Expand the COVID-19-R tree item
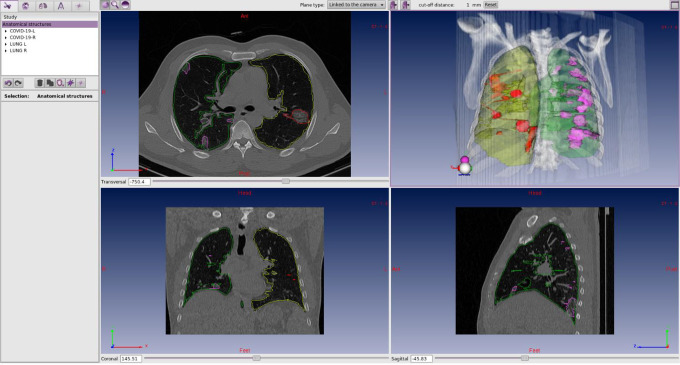 pyautogui.click(x=6, y=38)
